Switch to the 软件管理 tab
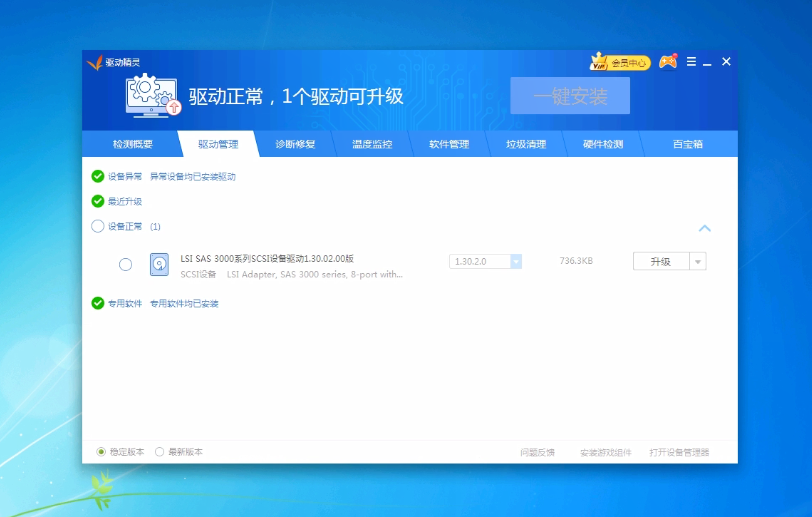The width and height of the screenshot is (812, 517). [449, 144]
